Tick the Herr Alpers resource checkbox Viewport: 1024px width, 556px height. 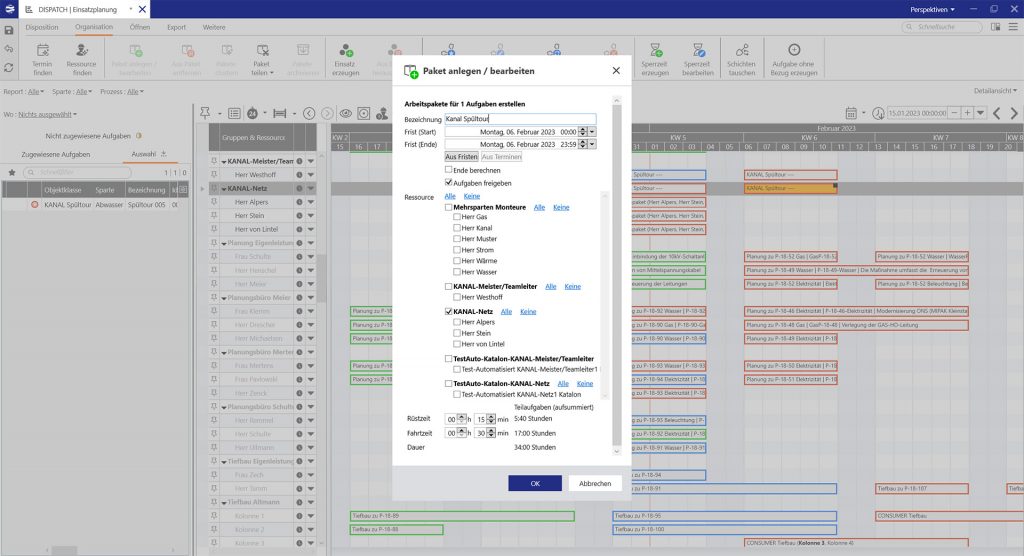[x=457, y=323]
